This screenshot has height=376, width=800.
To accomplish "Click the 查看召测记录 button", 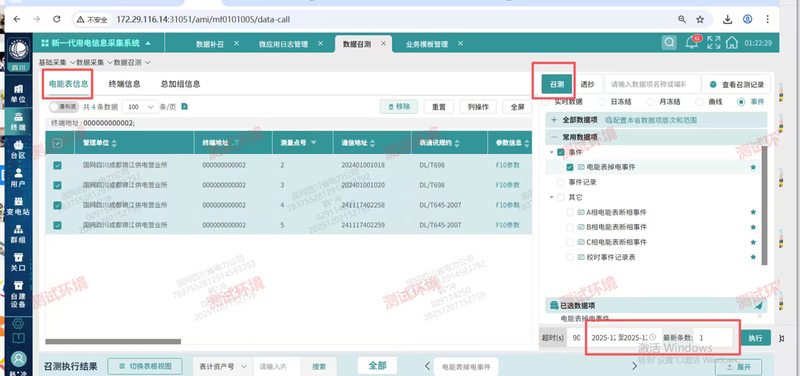I will click(736, 84).
